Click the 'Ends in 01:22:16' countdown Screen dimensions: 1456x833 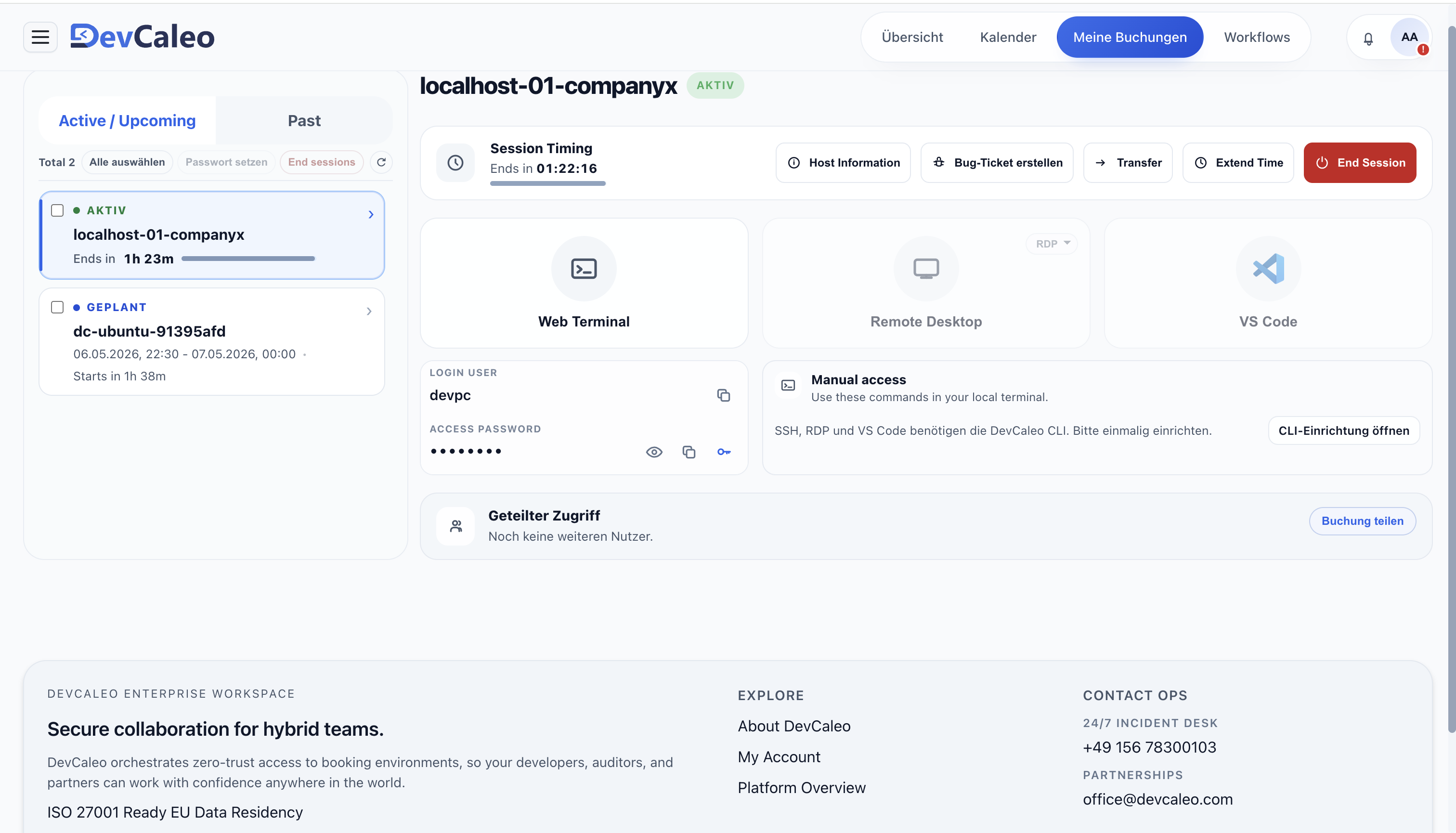click(544, 168)
